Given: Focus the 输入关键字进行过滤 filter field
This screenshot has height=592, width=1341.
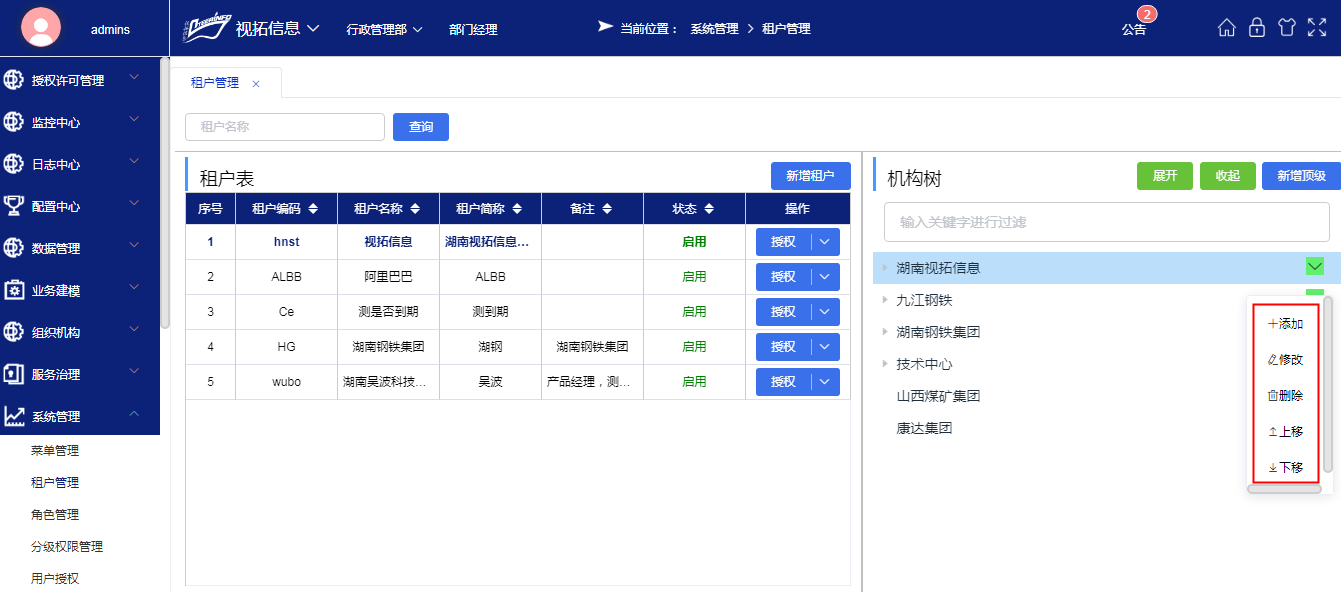Looking at the screenshot, I should 1107,222.
